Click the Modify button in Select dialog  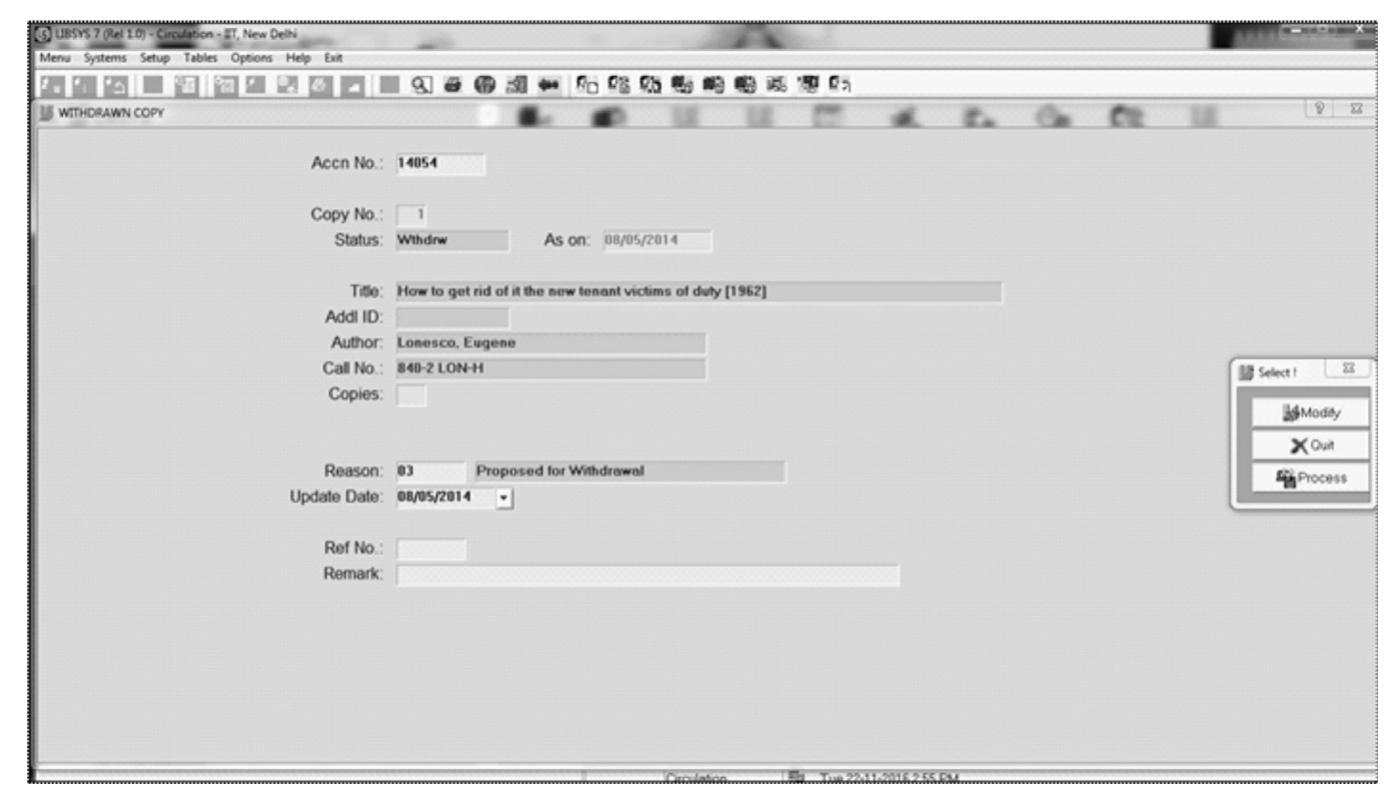point(1310,411)
